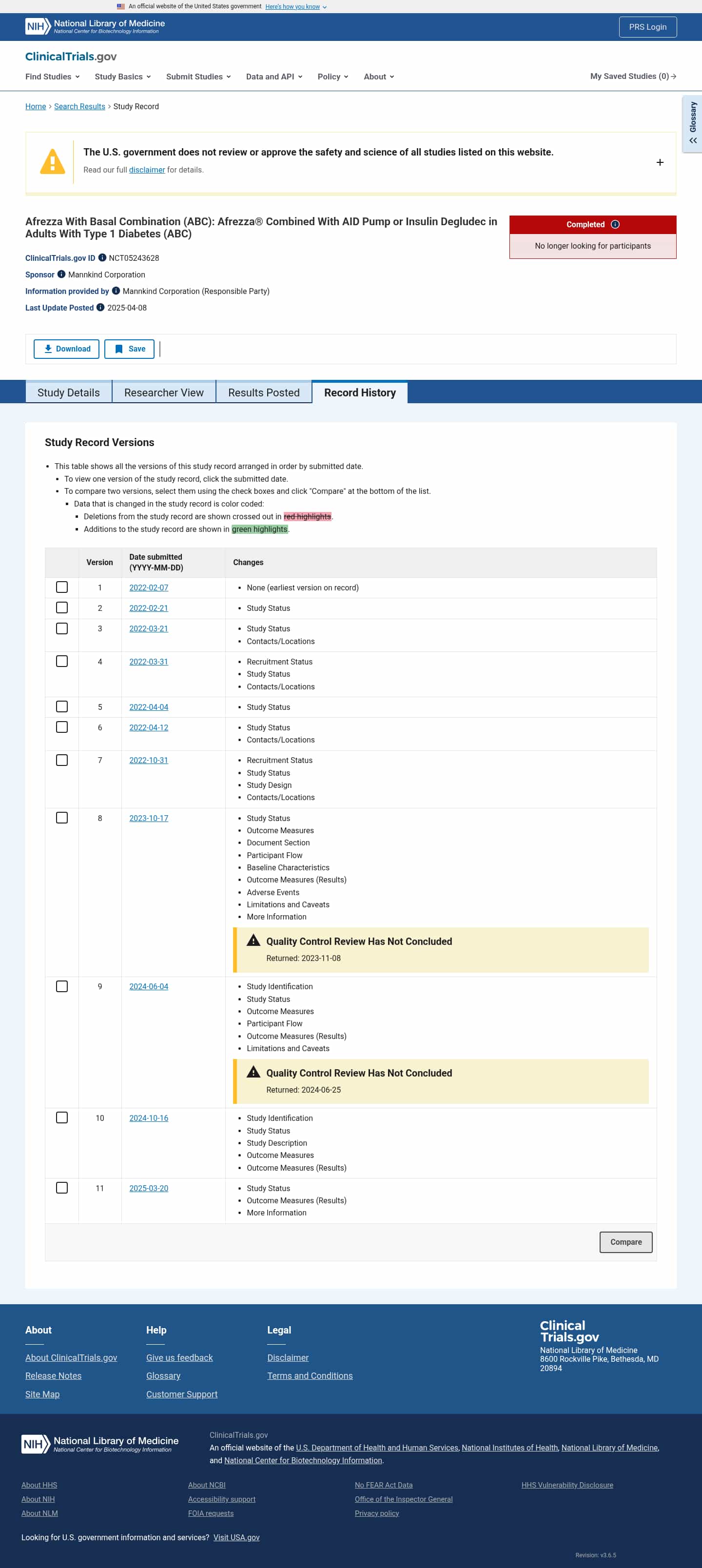Viewport: 702px width, 1568px height.
Task: Click the info icon next to ClinicalTrials.gov ID
Action: 102,257
